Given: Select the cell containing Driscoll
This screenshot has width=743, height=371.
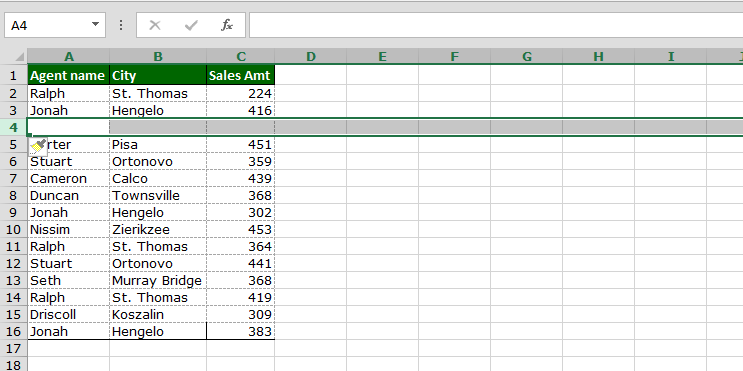Looking at the screenshot, I should (x=69, y=315).
